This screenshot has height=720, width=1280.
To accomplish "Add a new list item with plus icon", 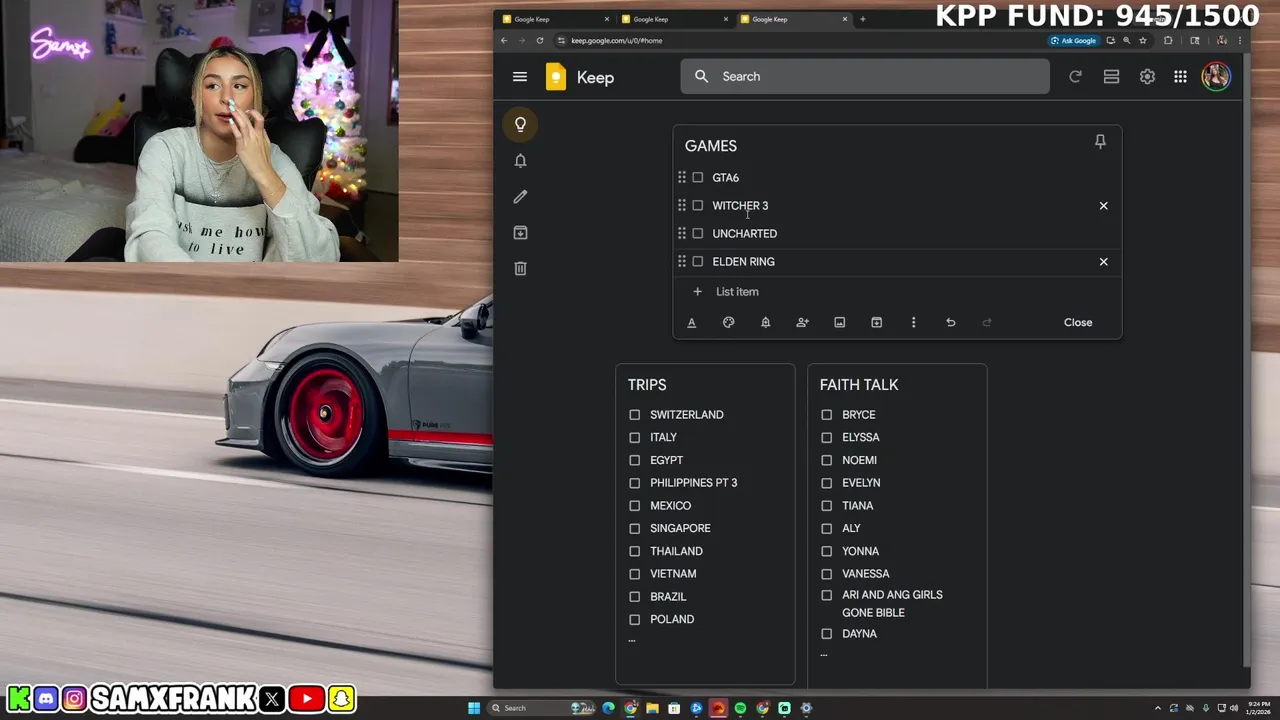I will pyautogui.click(x=697, y=292).
